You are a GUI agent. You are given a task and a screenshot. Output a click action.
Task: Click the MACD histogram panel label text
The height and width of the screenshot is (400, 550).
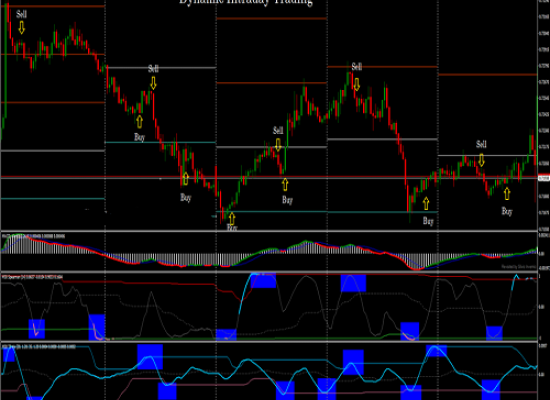(33, 236)
